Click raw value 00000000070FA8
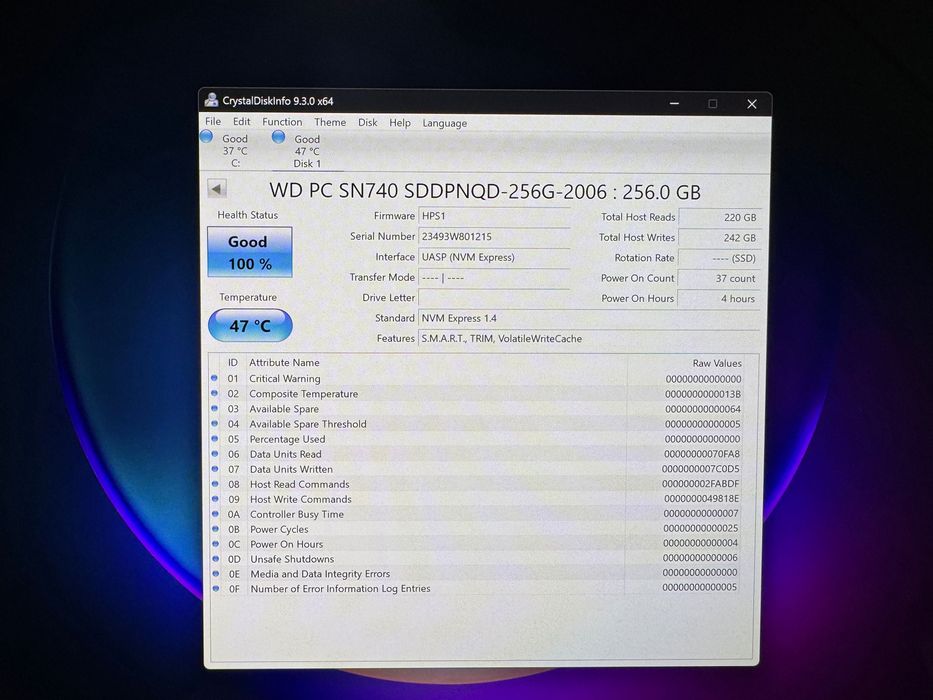The width and height of the screenshot is (933, 700). click(702, 454)
